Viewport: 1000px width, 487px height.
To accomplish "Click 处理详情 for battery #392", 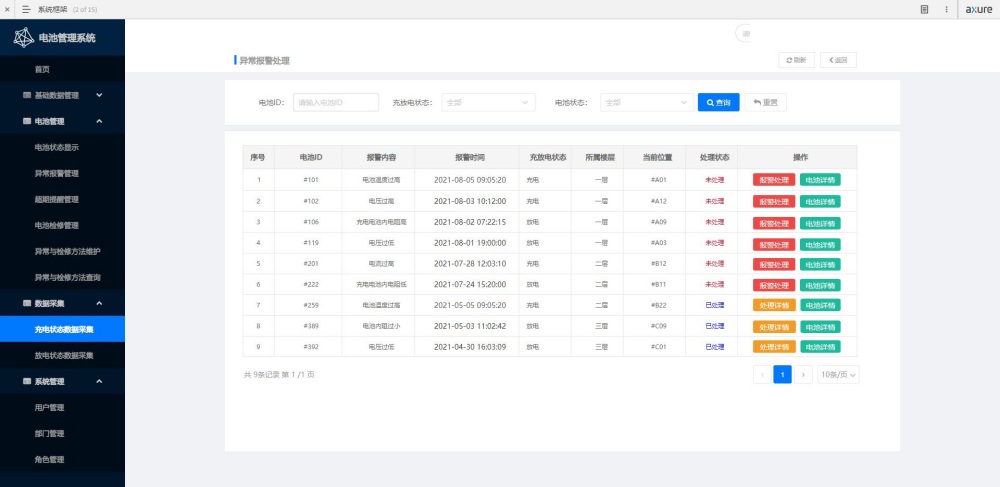I will [774, 347].
